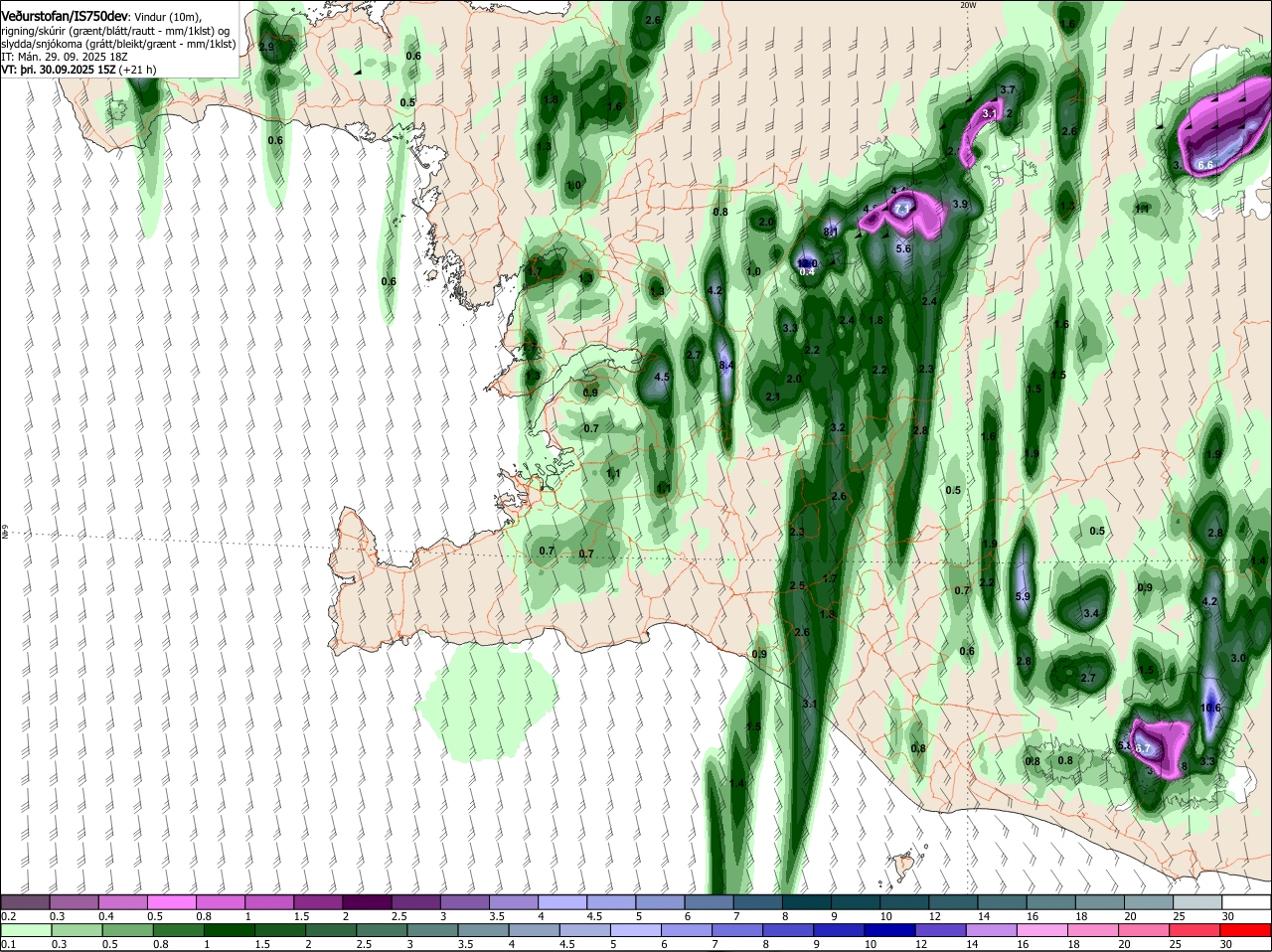This screenshot has width=1272, height=952.
Task: Click the 8.4 precipitation value
Action: [726, 366]
